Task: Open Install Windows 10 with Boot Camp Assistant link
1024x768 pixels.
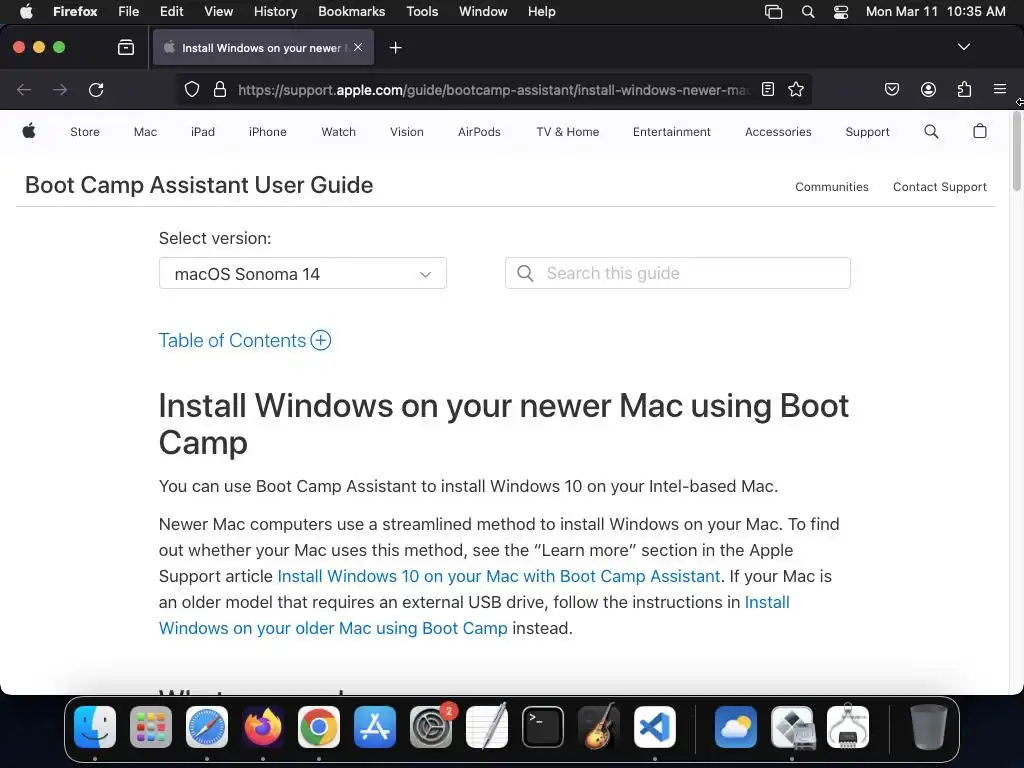Action: click(x=499, y=576)
